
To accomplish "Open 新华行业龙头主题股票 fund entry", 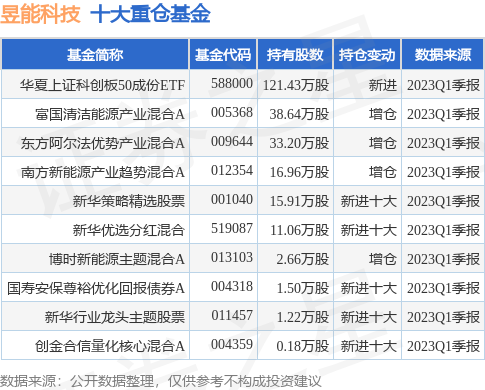I will (115, 317).
